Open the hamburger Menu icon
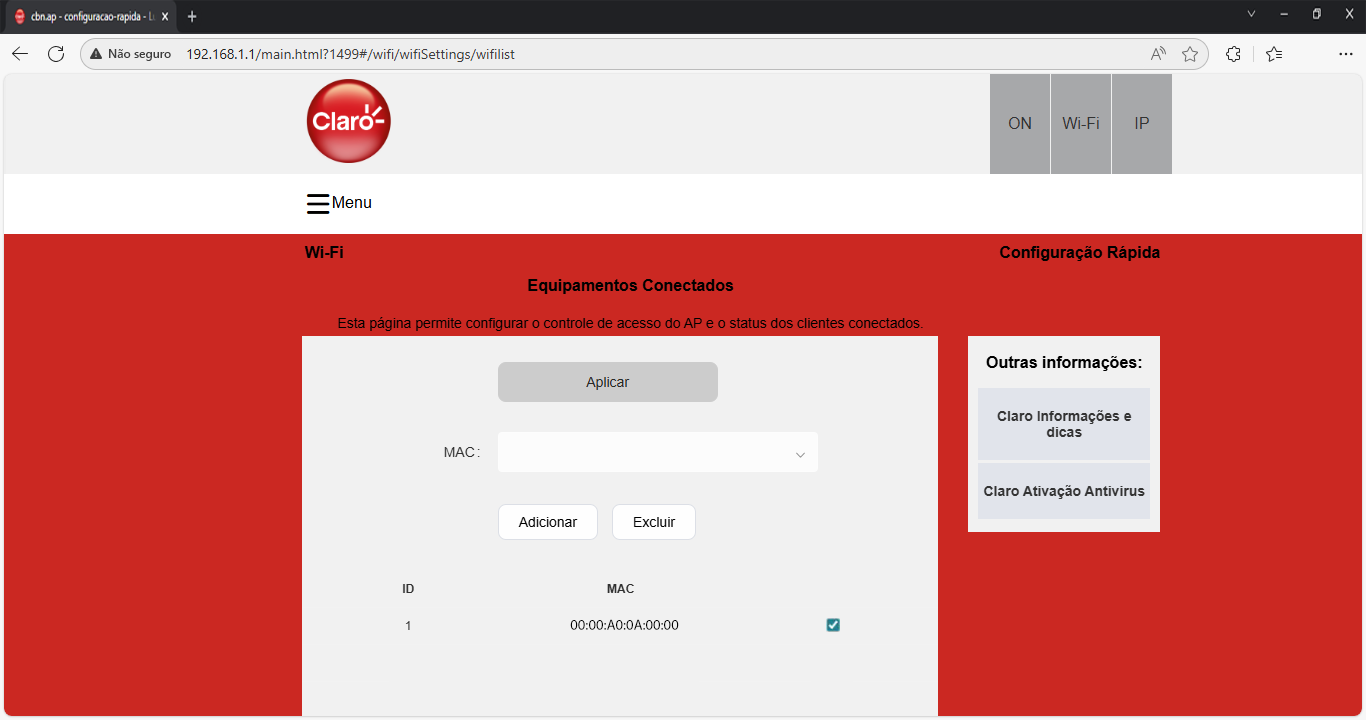Viewport: 1366px width, 720px height. 318,204
